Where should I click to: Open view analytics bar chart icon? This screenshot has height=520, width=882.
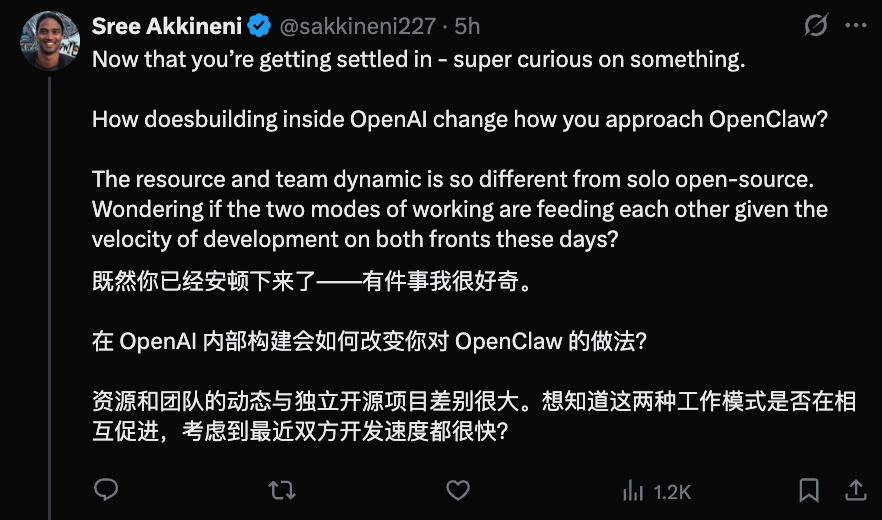pyautogui.click(x=633, y=490)
